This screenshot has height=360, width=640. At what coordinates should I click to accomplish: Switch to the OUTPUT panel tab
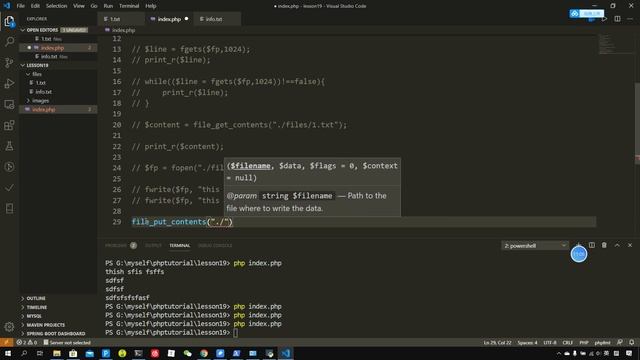click(x=153, y=245)
